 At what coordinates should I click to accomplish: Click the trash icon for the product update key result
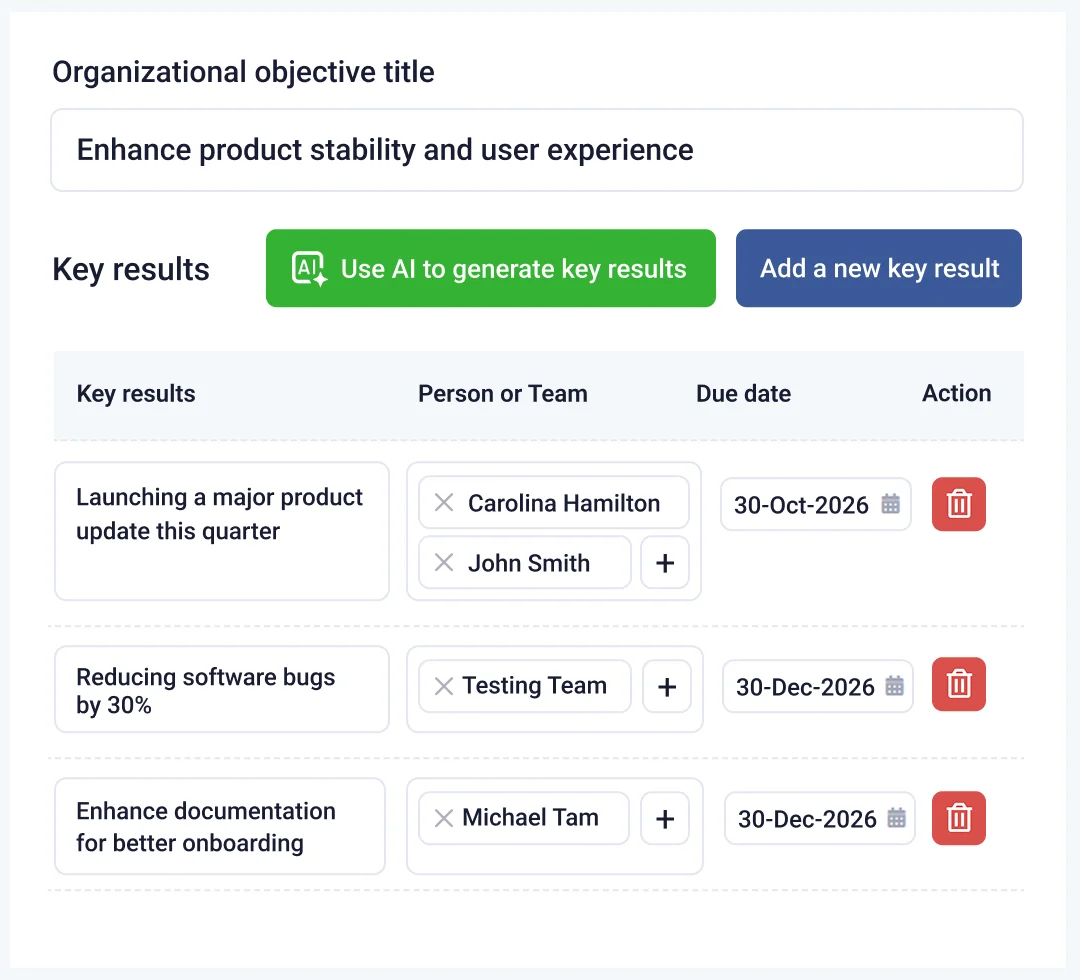click(x=958, y=505)
